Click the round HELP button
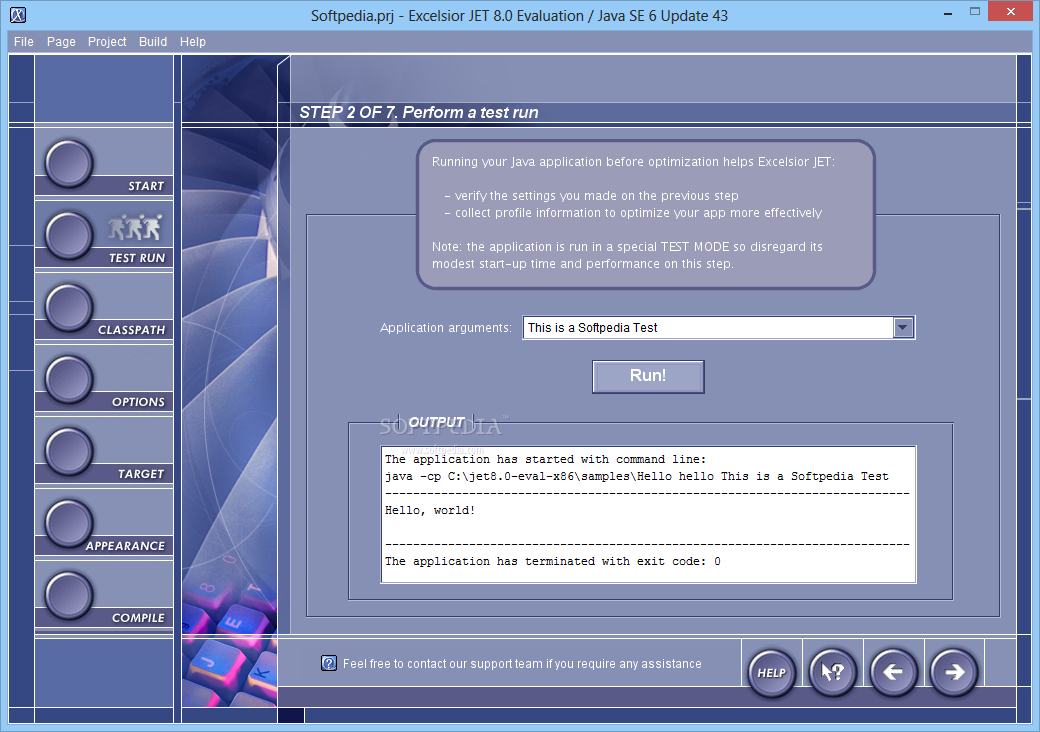This screenshot has width=1040, height=732. [x=771, y=672]
